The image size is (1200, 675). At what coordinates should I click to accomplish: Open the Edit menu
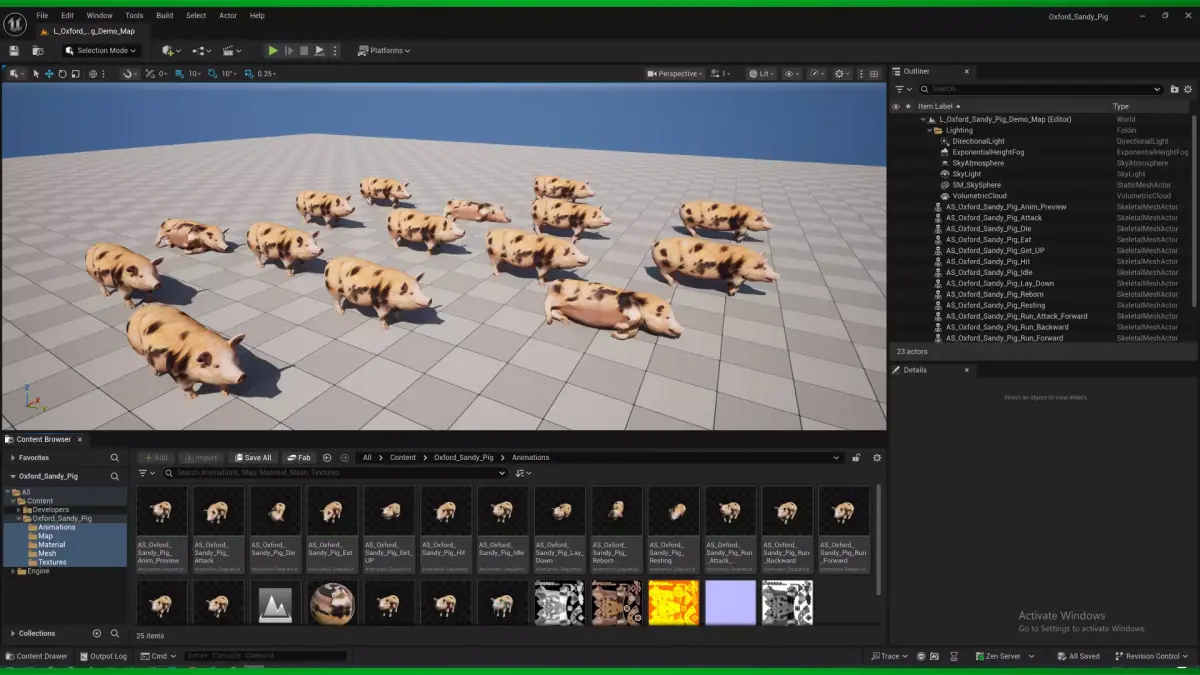pyautogui.click(x=67, y=16)
